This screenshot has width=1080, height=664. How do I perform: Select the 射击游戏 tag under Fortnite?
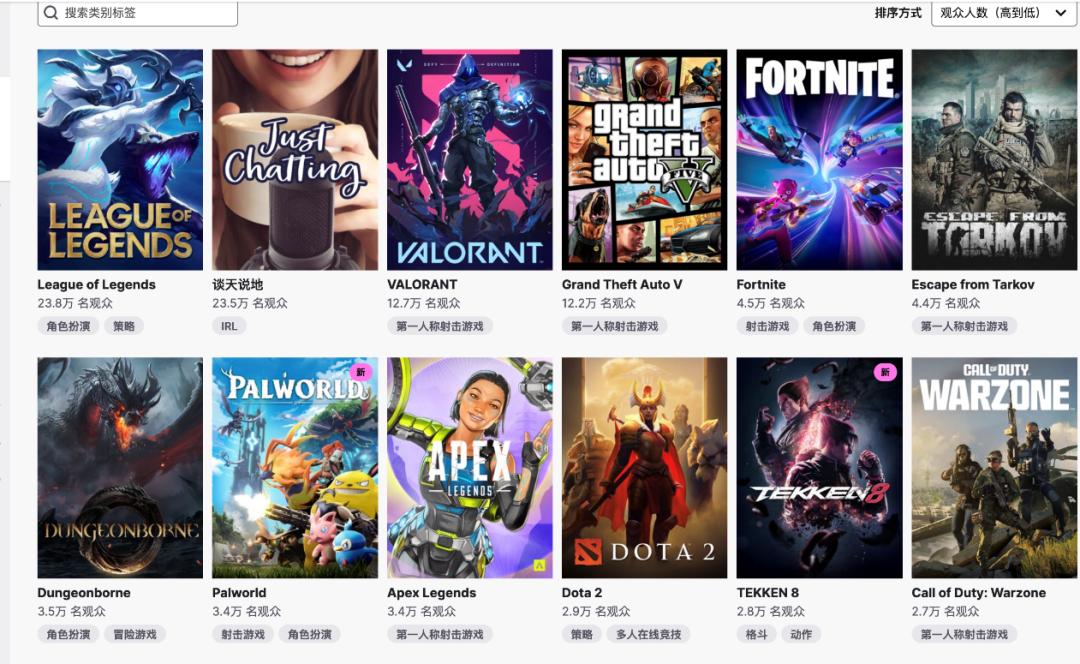(x=767, y=326)
